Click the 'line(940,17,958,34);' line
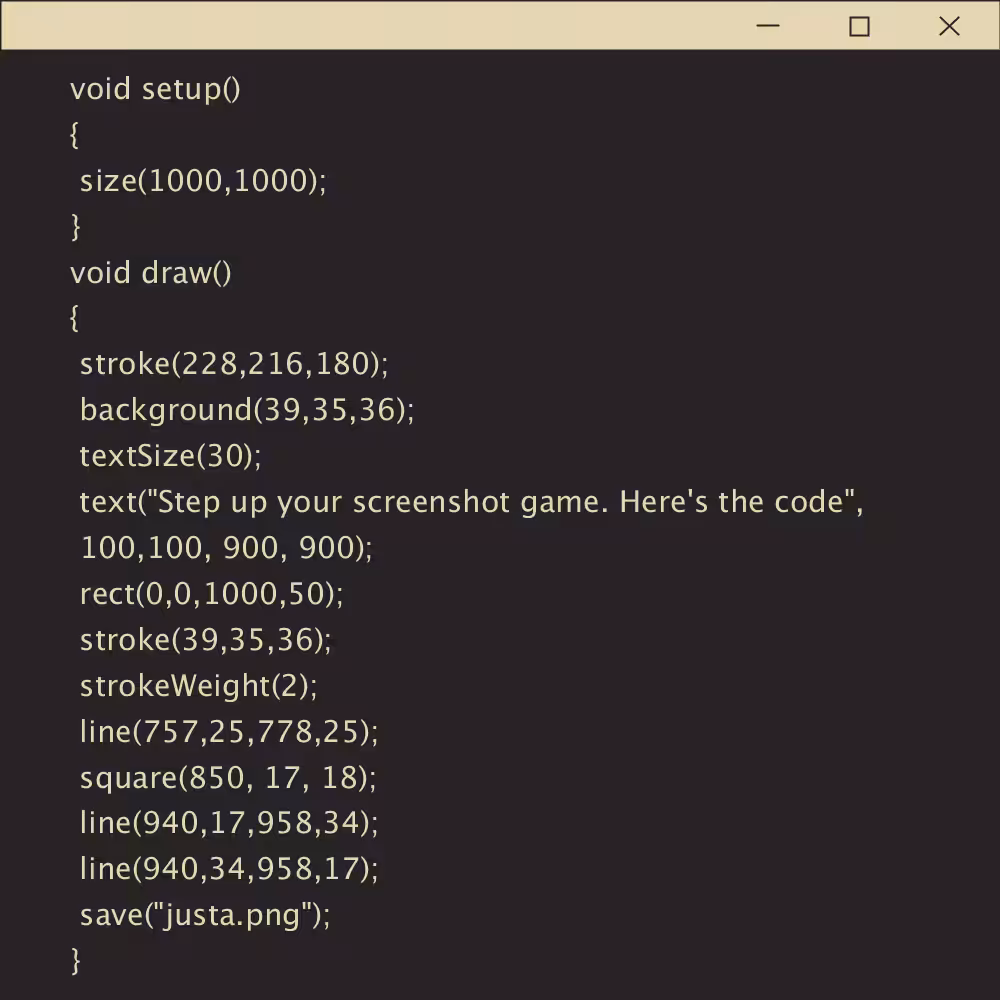The width and height of the screenshot is (1000, 1000). pyautogui.click(x=229, y=823)
